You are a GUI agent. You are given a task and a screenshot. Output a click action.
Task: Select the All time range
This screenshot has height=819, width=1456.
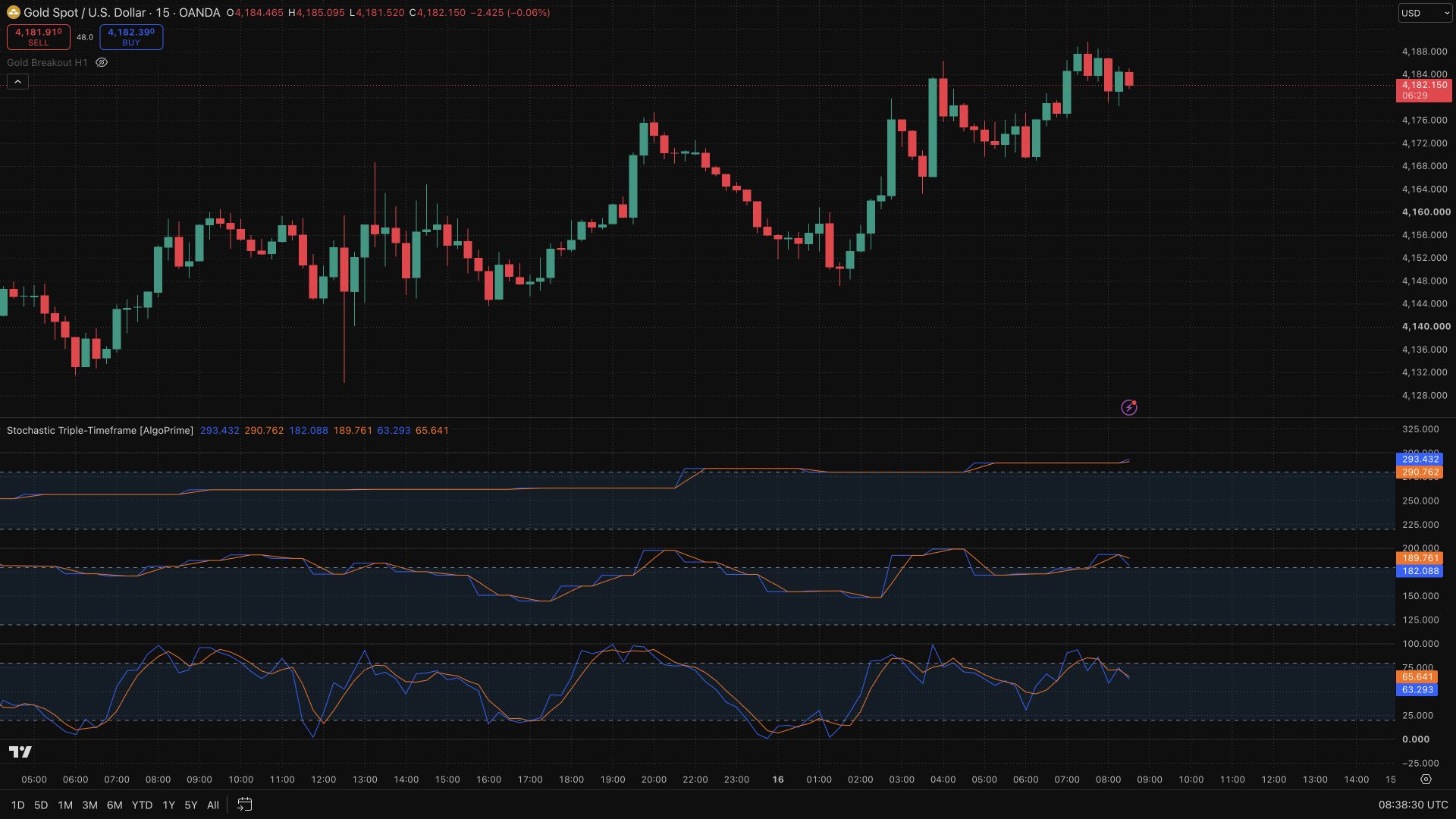pyautogui.click(x=213, y=805)
